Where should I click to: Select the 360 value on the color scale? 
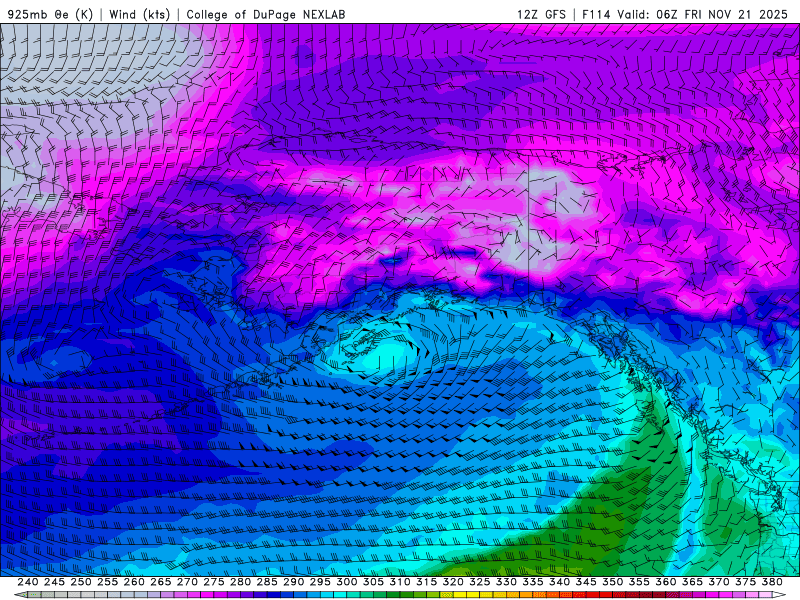pyautogui.click(x=665, y=582)
